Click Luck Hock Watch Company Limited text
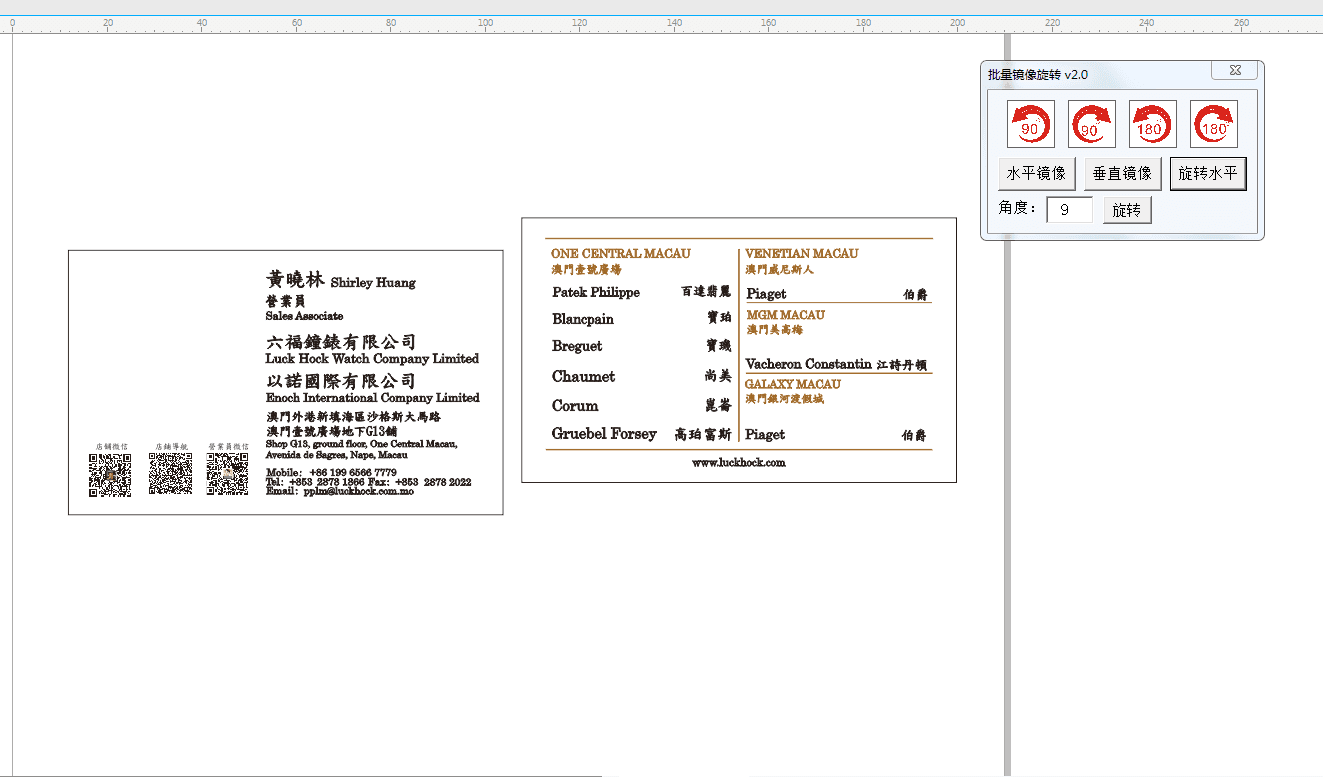This screenshot has height=777, width=1323. click(372, 358)
